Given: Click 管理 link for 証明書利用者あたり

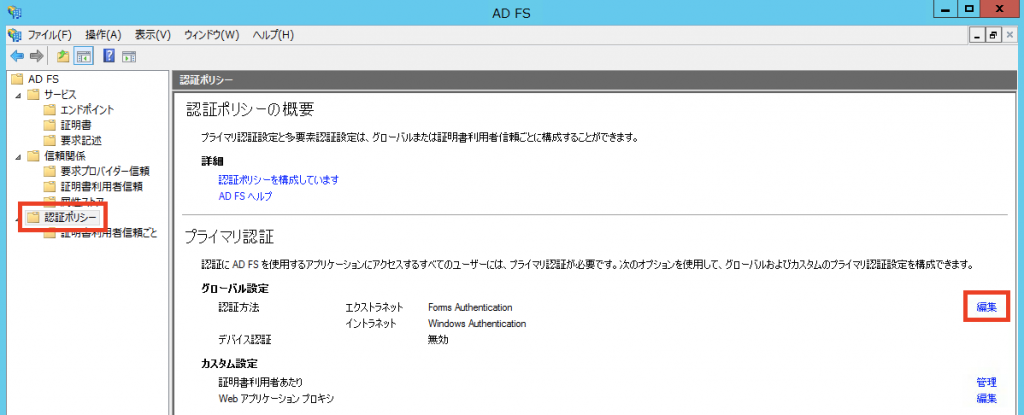Looking at the screenshot, I should [987, 382].
